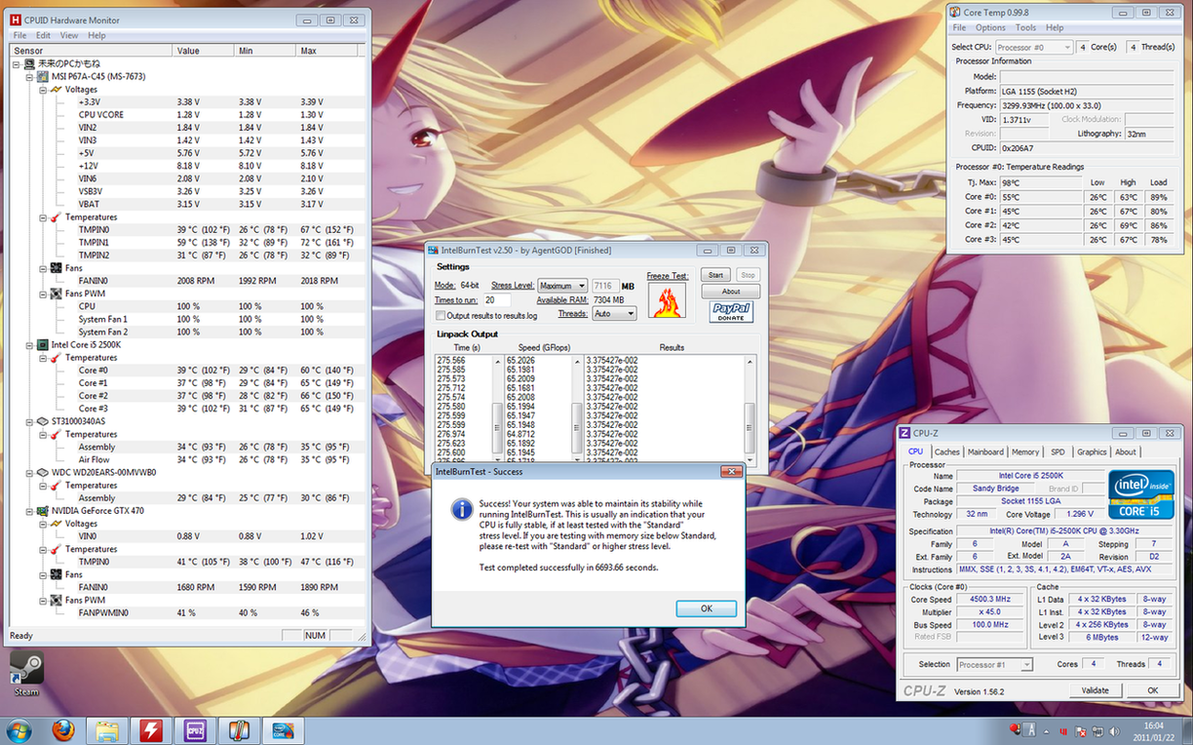
Task: Switch to CPU-Z Graphics tab
Action: click(x=1092, y=452)
